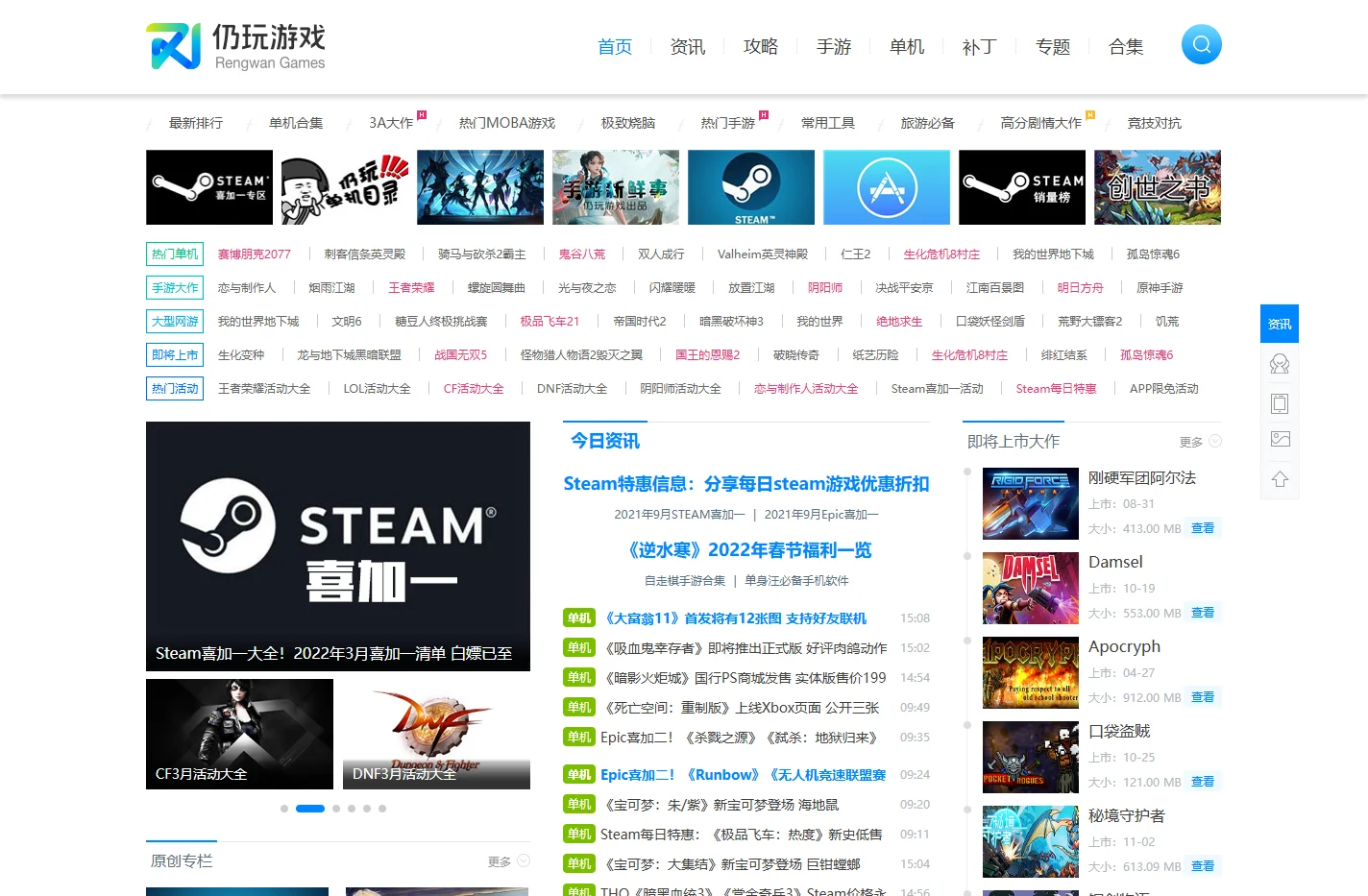Select the first carousel pagination dot
Viewport: 1368px width, 896px height.
[x=284, y=809]
